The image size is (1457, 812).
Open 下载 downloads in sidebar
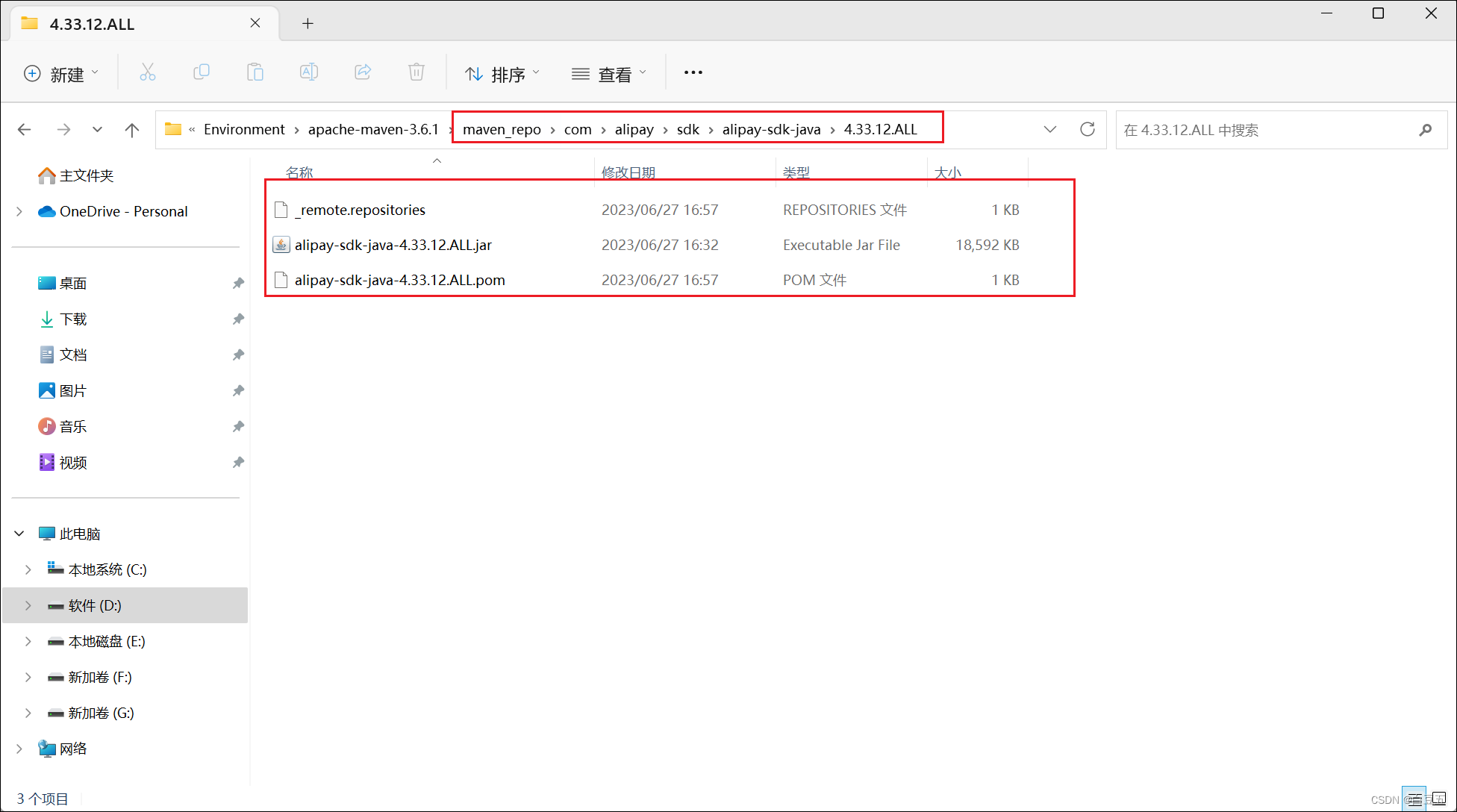[62, 319]
